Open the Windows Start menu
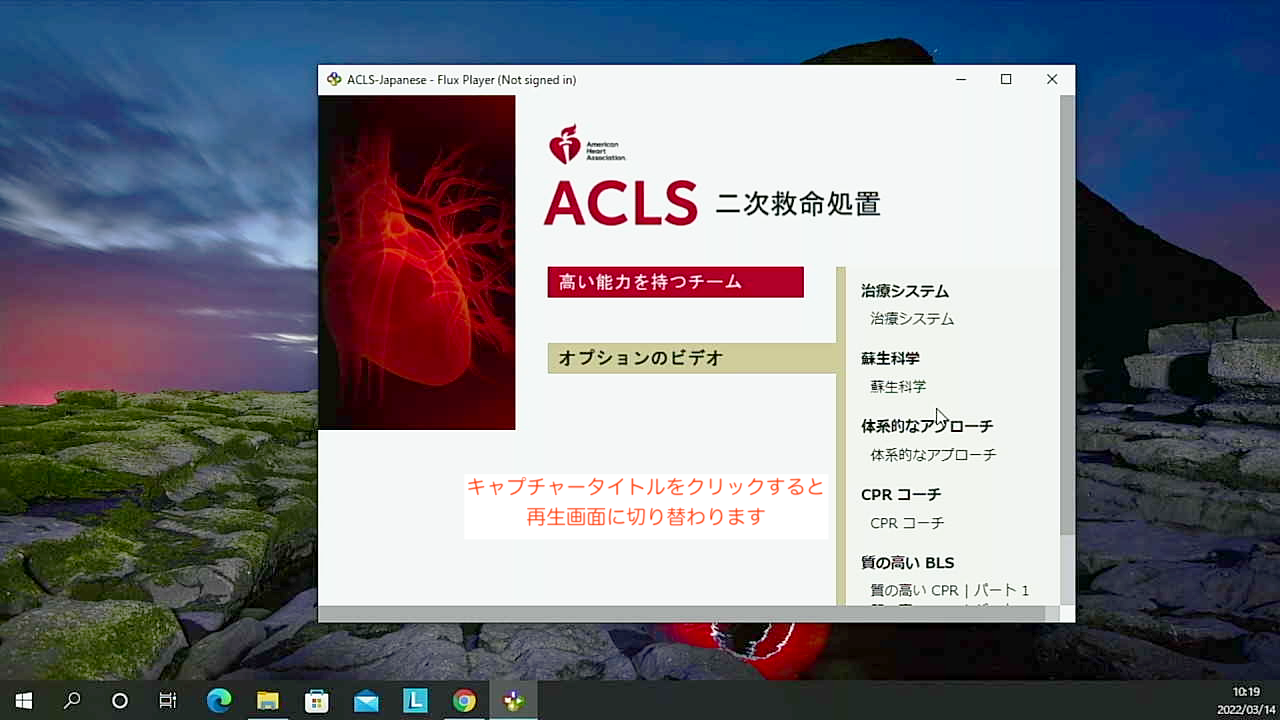Screen dimensions: 1280x720 coord(24,701)
